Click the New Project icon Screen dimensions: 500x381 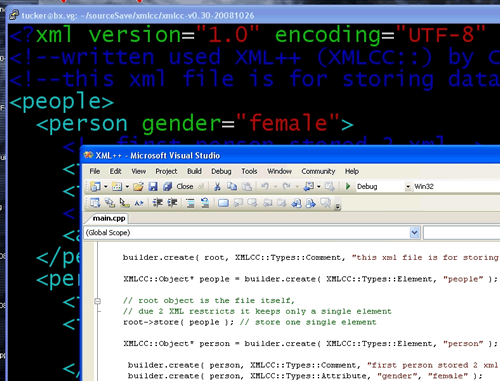95,186
